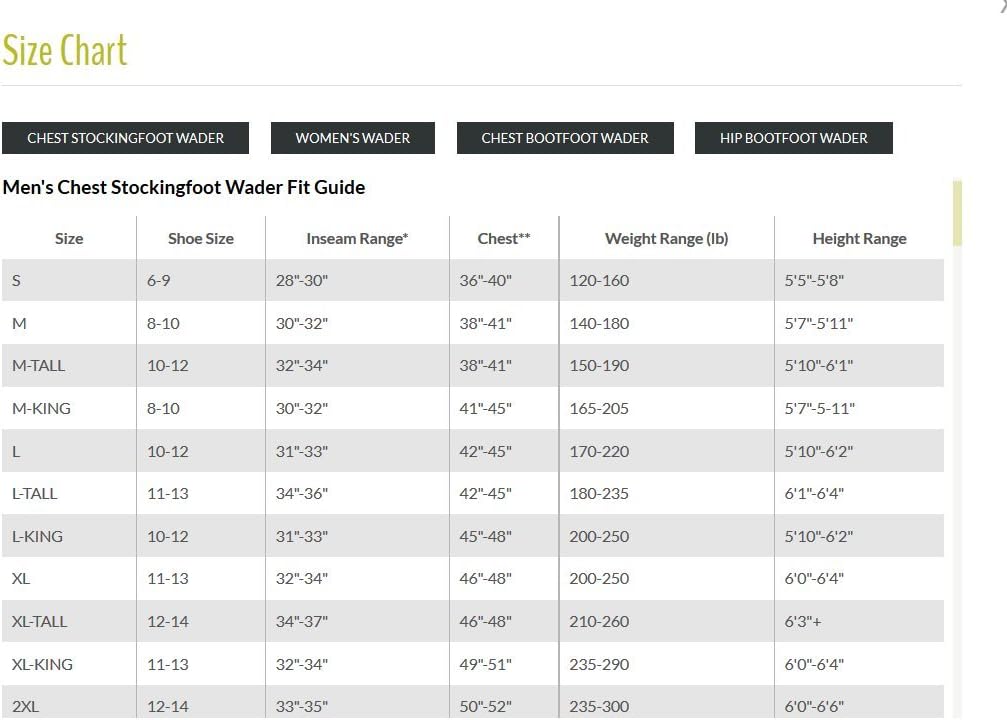Select the M-TALL size row label
1007x720 pixels.
tap(39, 366)
